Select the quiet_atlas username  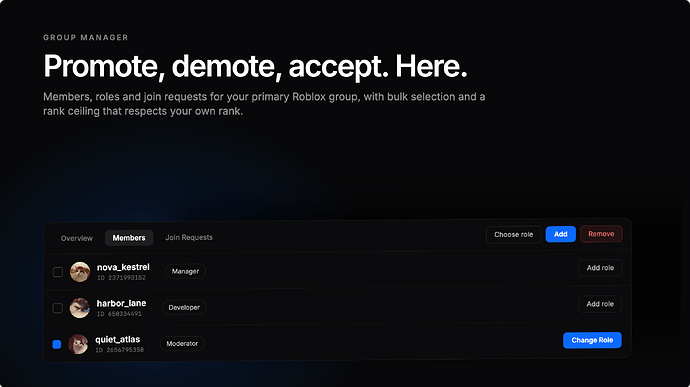click(x=117, y=339)
